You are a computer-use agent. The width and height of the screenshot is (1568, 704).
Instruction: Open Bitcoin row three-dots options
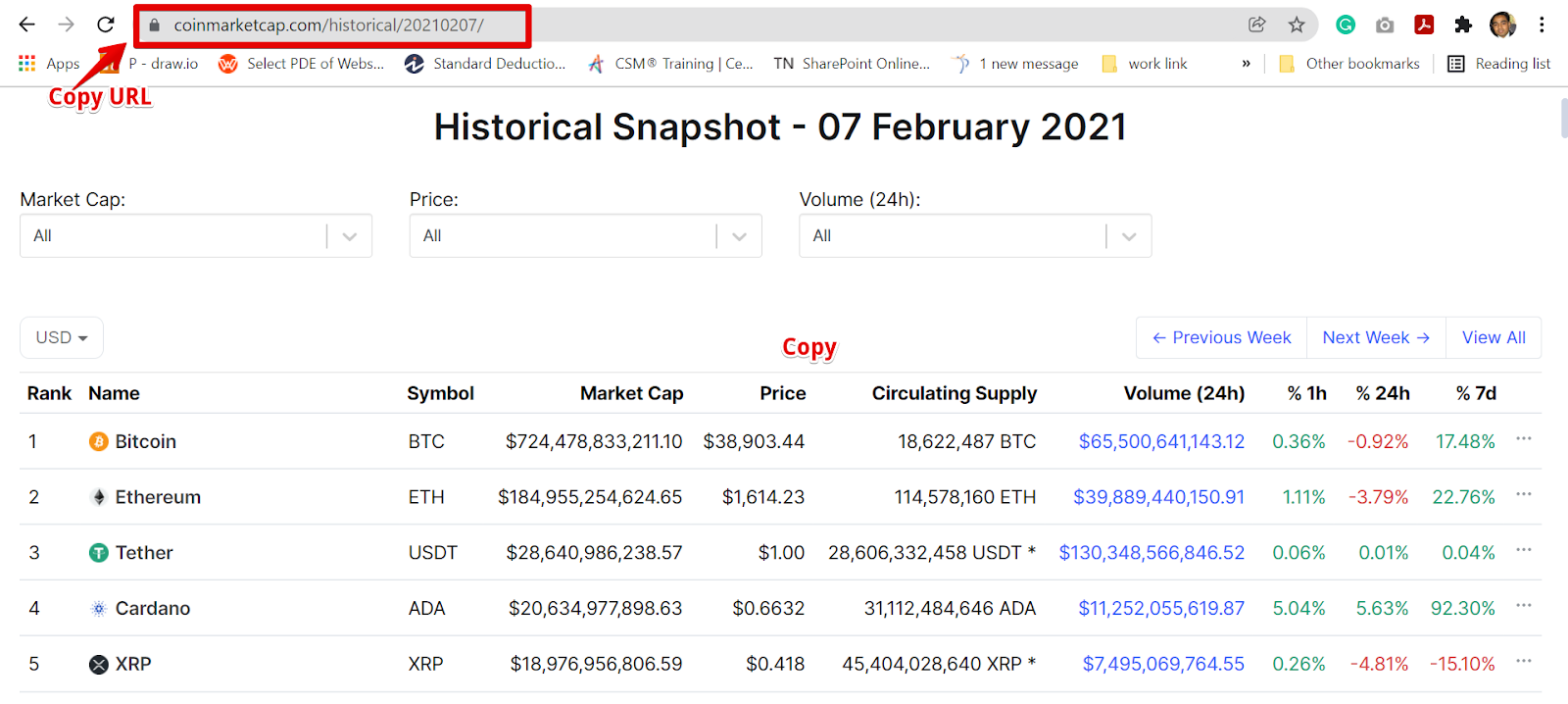(x=1523, y=439)
